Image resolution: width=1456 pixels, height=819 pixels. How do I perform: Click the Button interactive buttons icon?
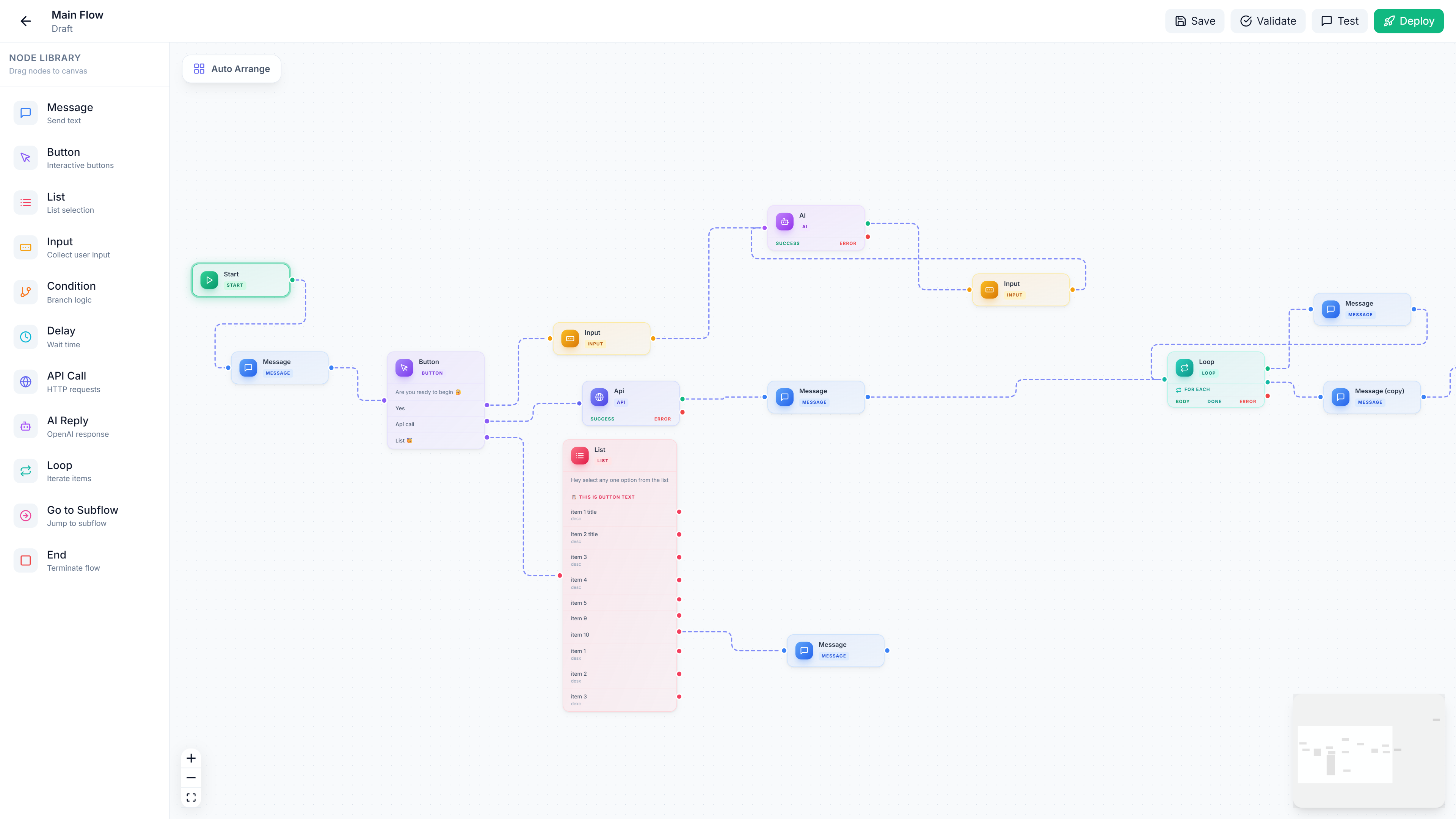tap(25, 158)
